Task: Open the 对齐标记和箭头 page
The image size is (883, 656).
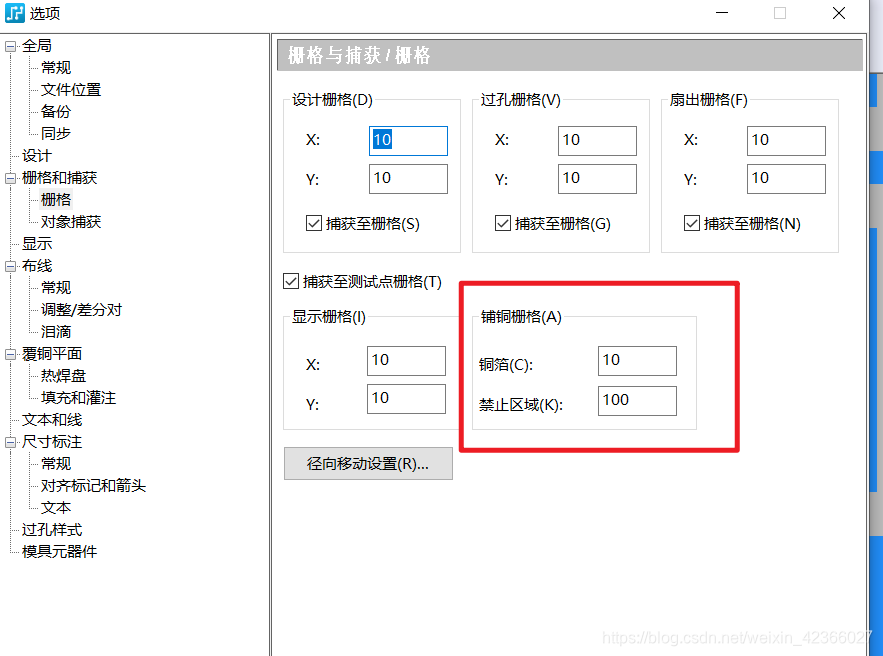Action: pos(93,485)
